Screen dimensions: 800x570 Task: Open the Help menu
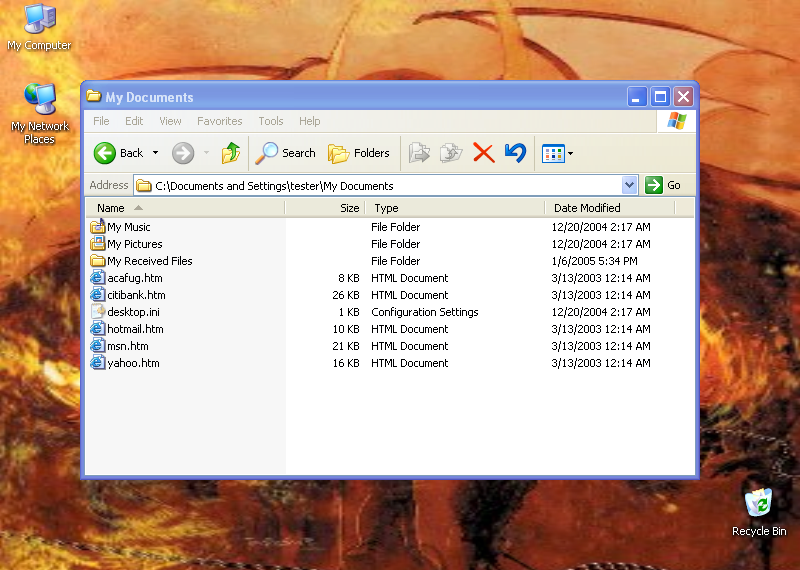pos(310,121)
